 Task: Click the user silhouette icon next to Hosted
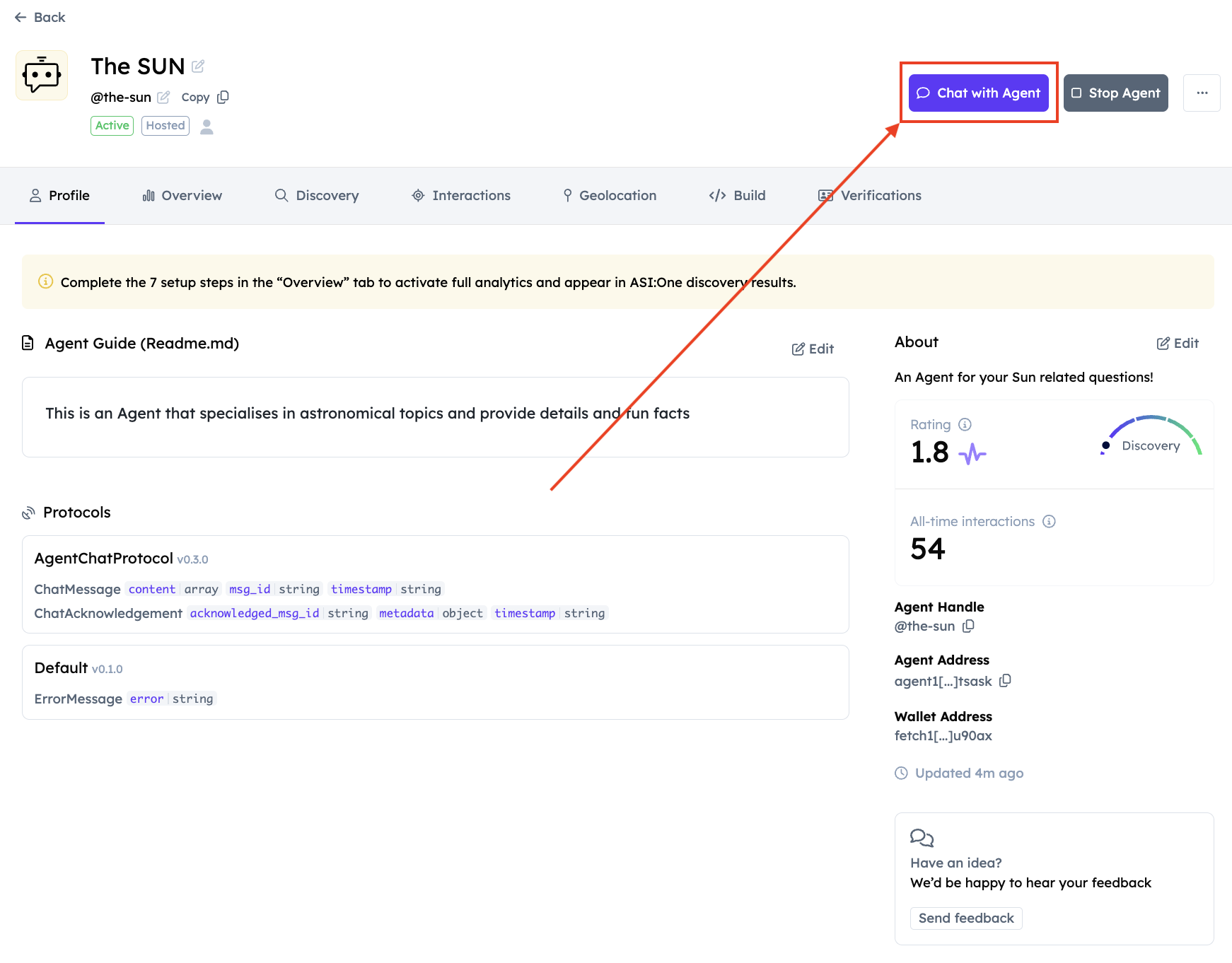pos(207,126)
